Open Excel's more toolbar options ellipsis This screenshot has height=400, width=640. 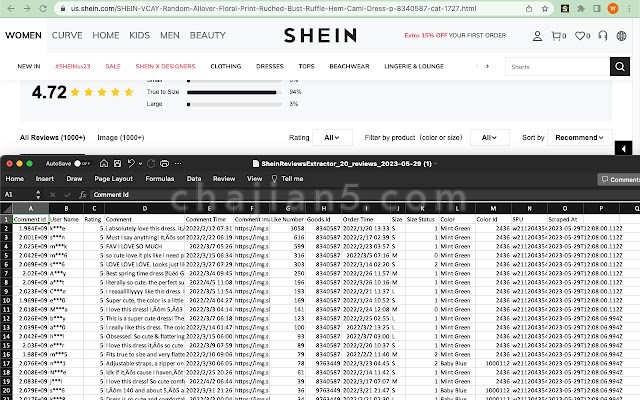pyautogui.click(x=178, y=164)
